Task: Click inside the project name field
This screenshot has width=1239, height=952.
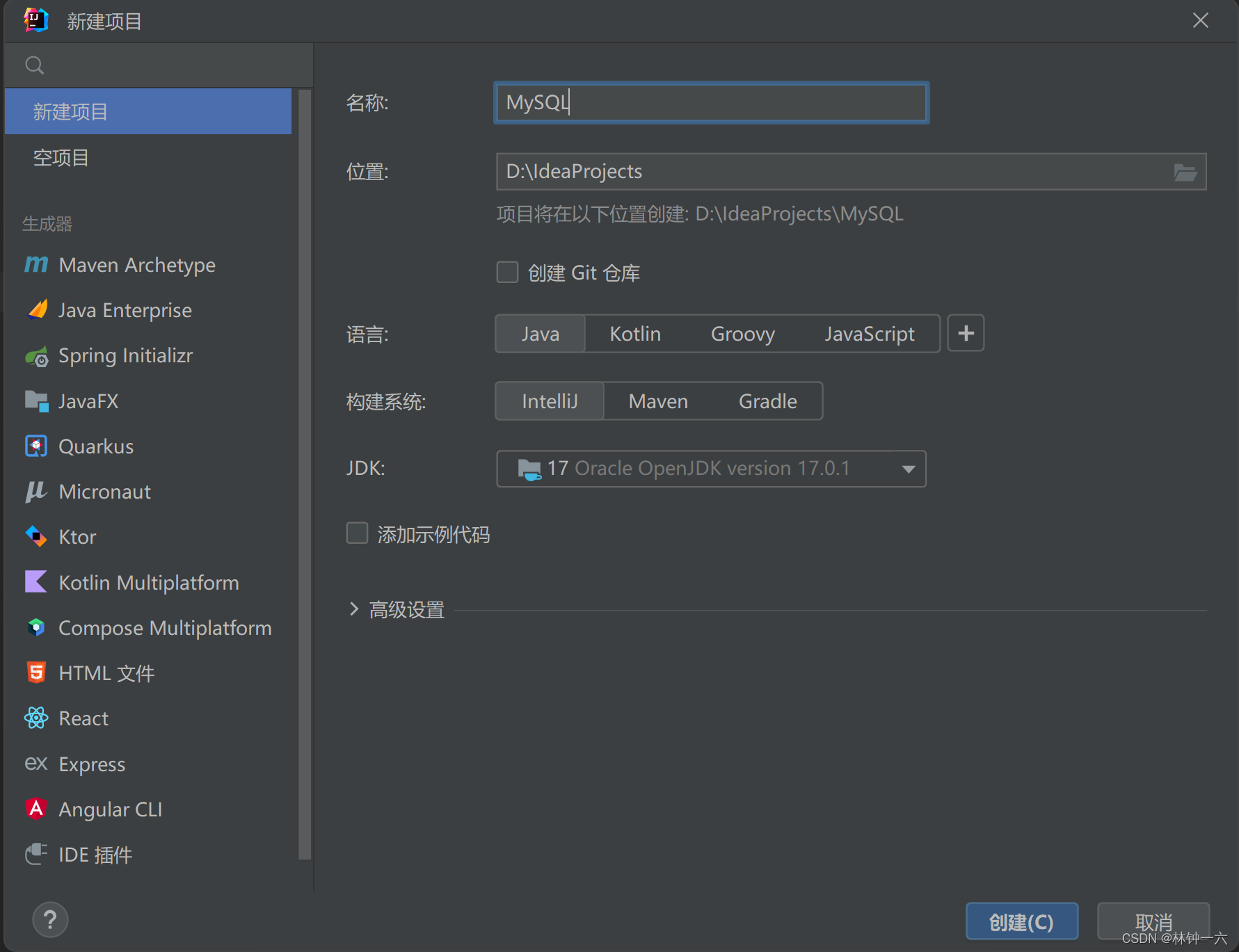Action: coord(710,102)
